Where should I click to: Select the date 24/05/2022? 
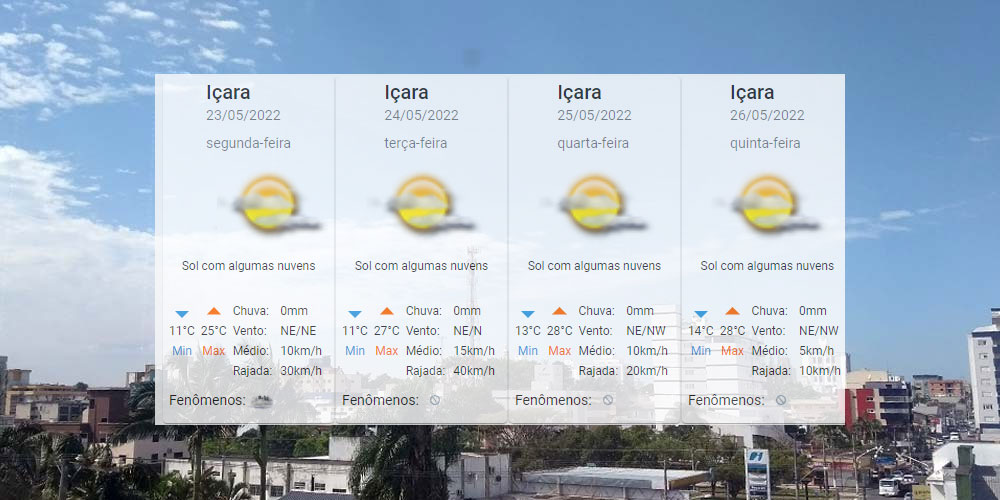click(x=421, y=115)
